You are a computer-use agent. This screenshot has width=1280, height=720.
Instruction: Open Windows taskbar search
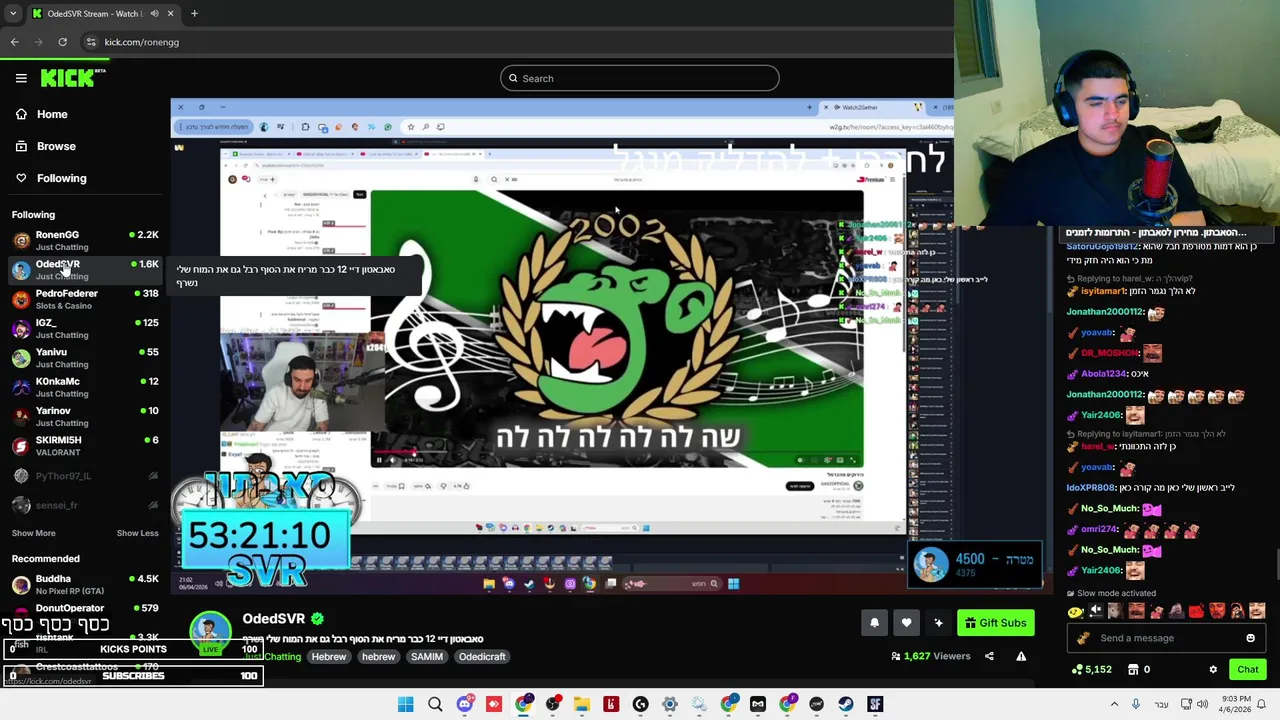tap(435, 704)
